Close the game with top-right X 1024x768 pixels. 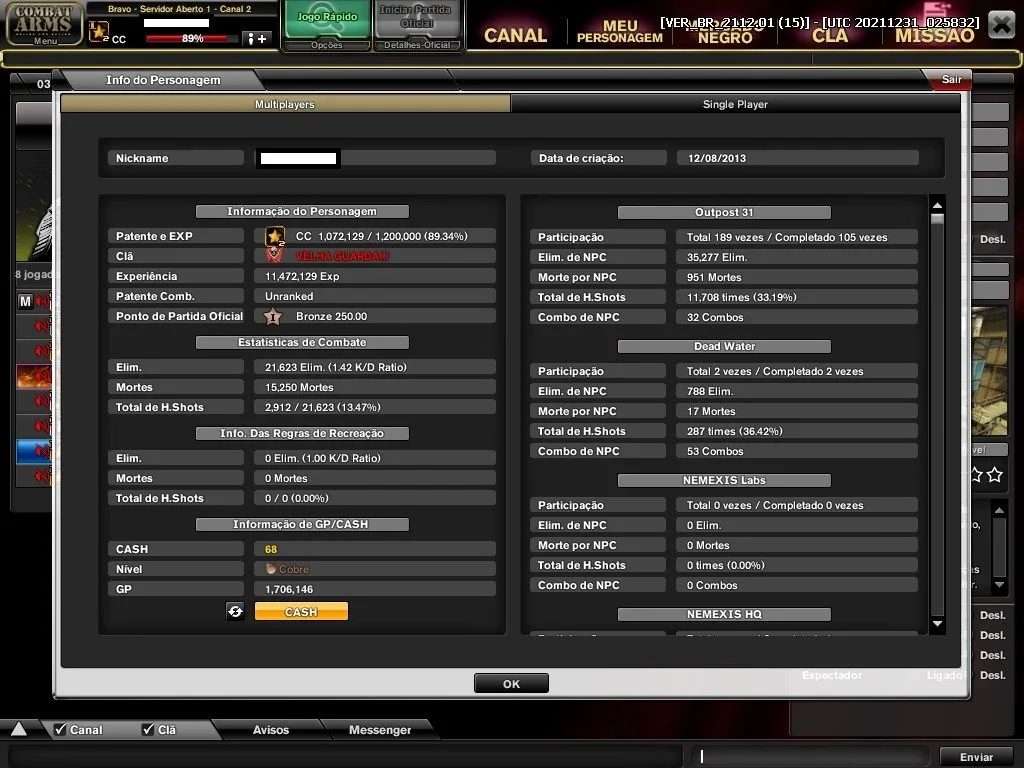(x=1001, y=25)
